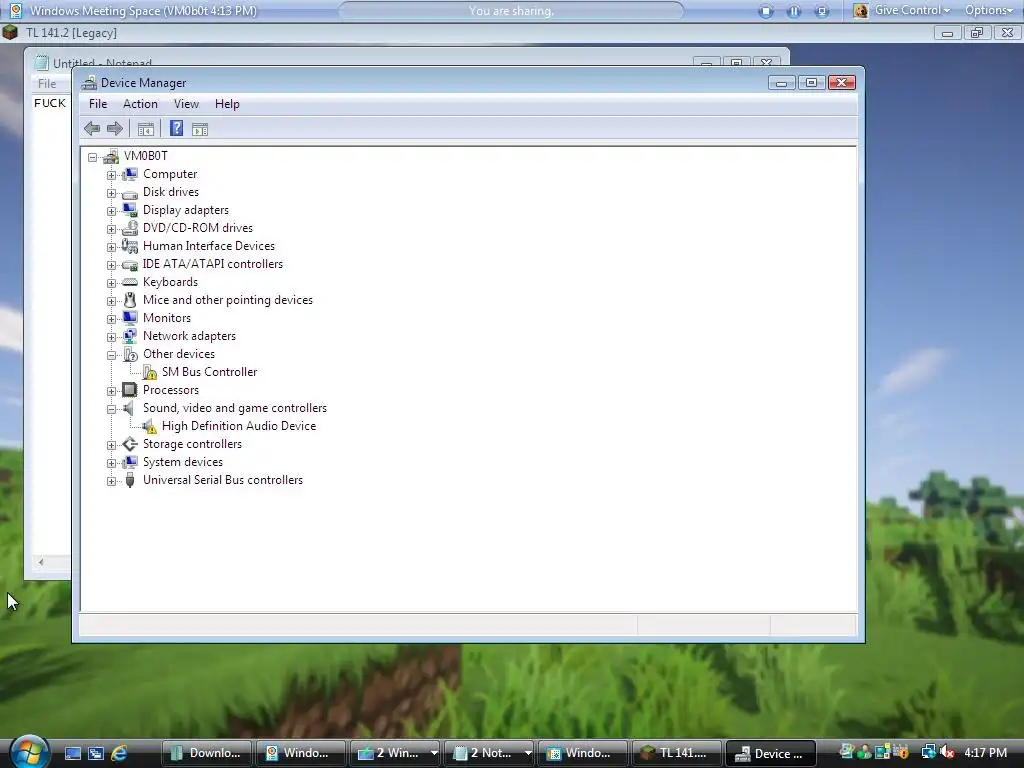Viewport: 1024px width, 768px height.
Task: Open the Help menu
Action: coord(227,104)
